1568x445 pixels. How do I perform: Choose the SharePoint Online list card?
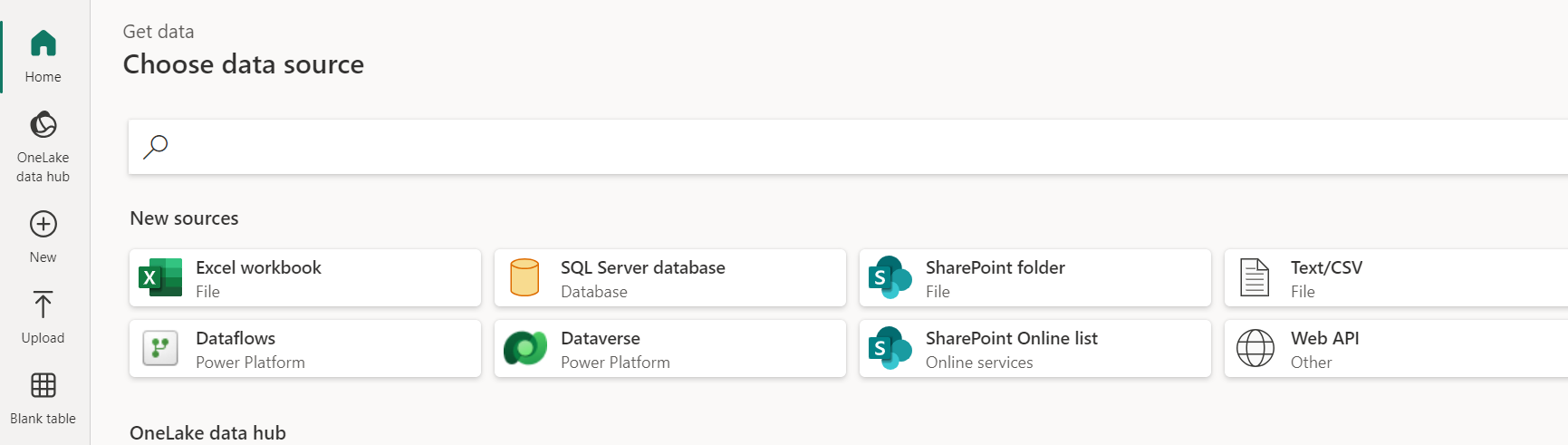click(1035, 349)
